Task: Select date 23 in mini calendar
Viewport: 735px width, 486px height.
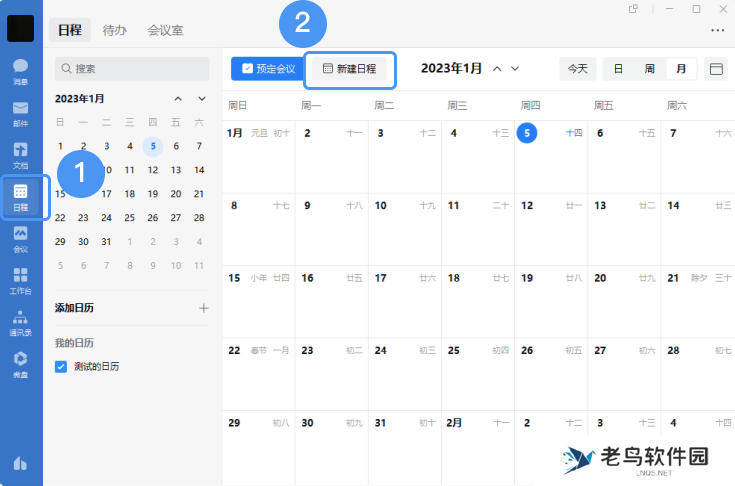Action: [x=83, y=218]
